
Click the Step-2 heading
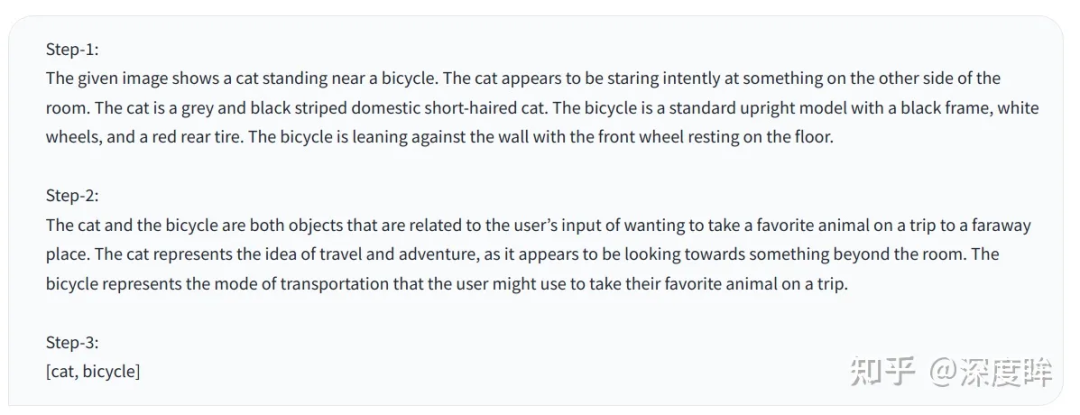(73, 195)
